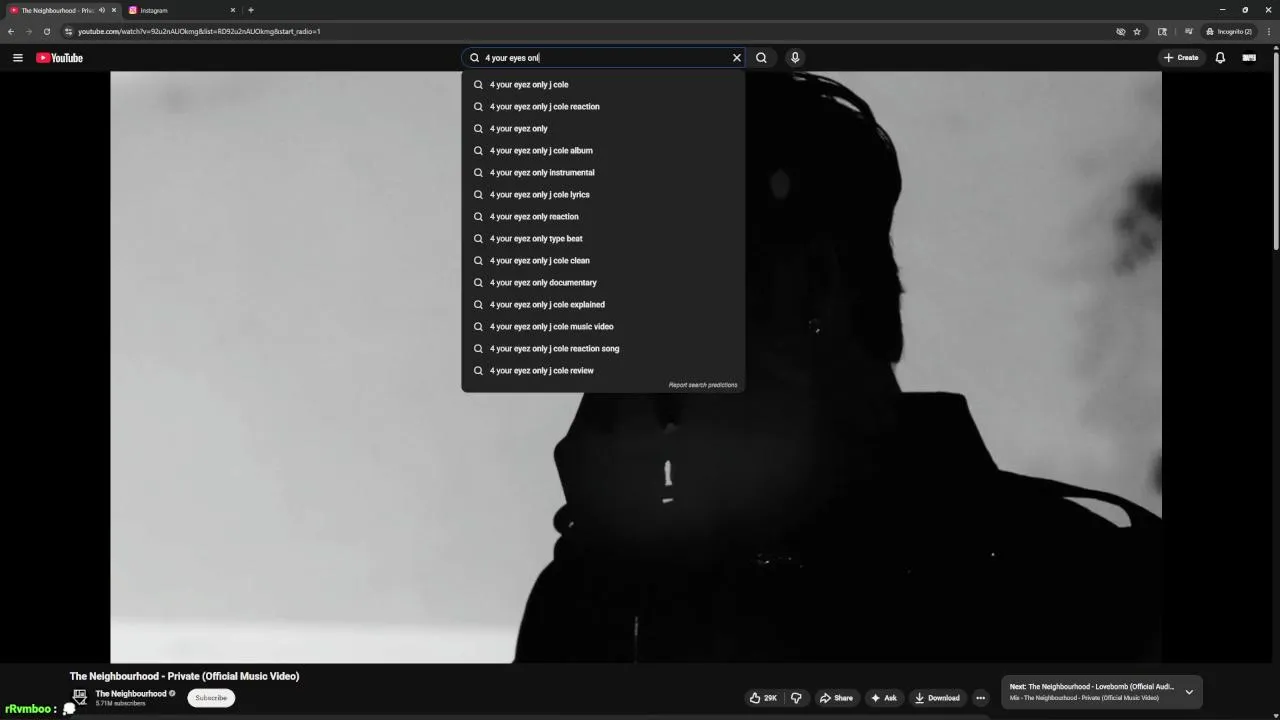
Task: Clear the search box with the X
Action: tap(737, 58)
